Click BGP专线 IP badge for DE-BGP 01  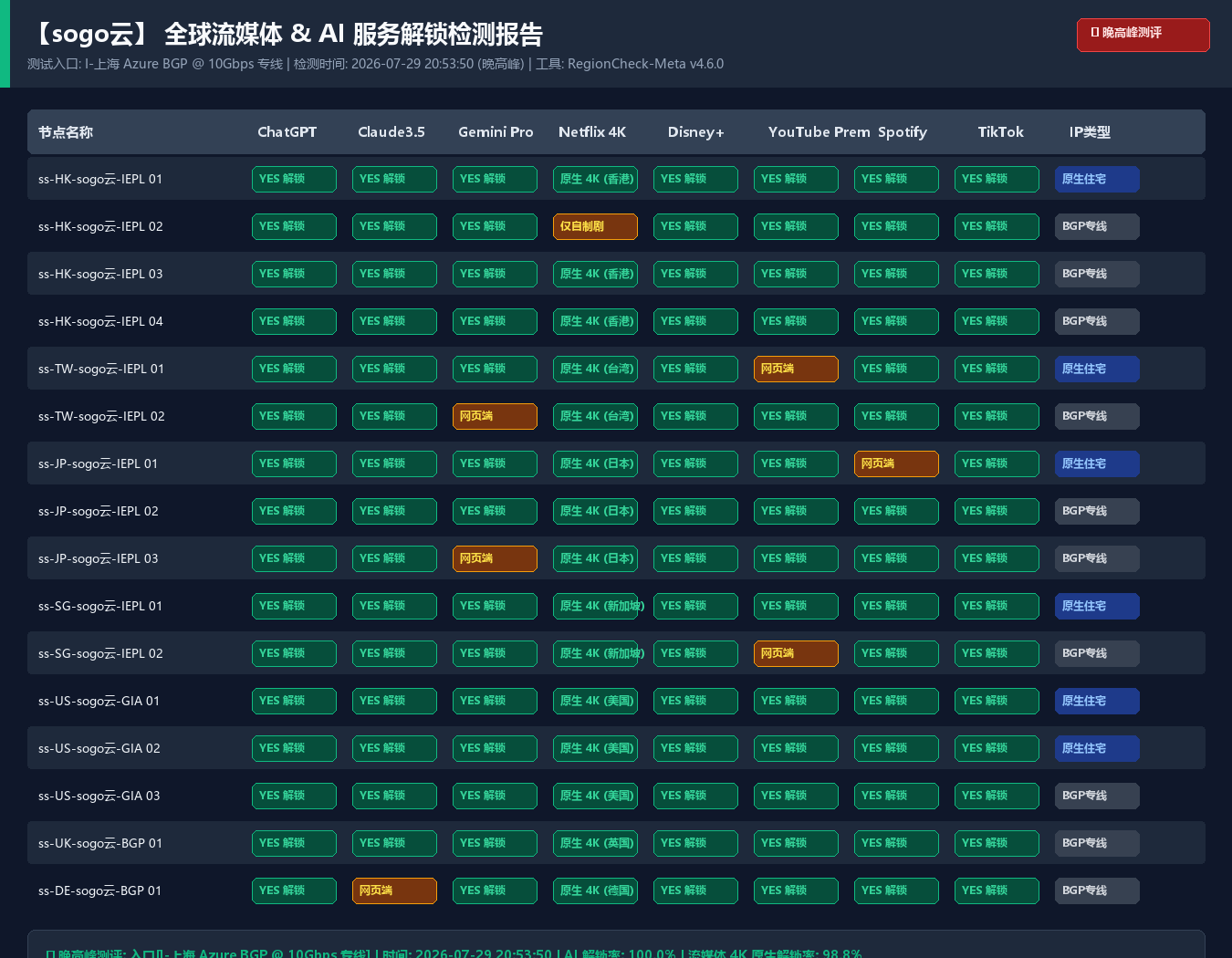(x=1097, y=890)
